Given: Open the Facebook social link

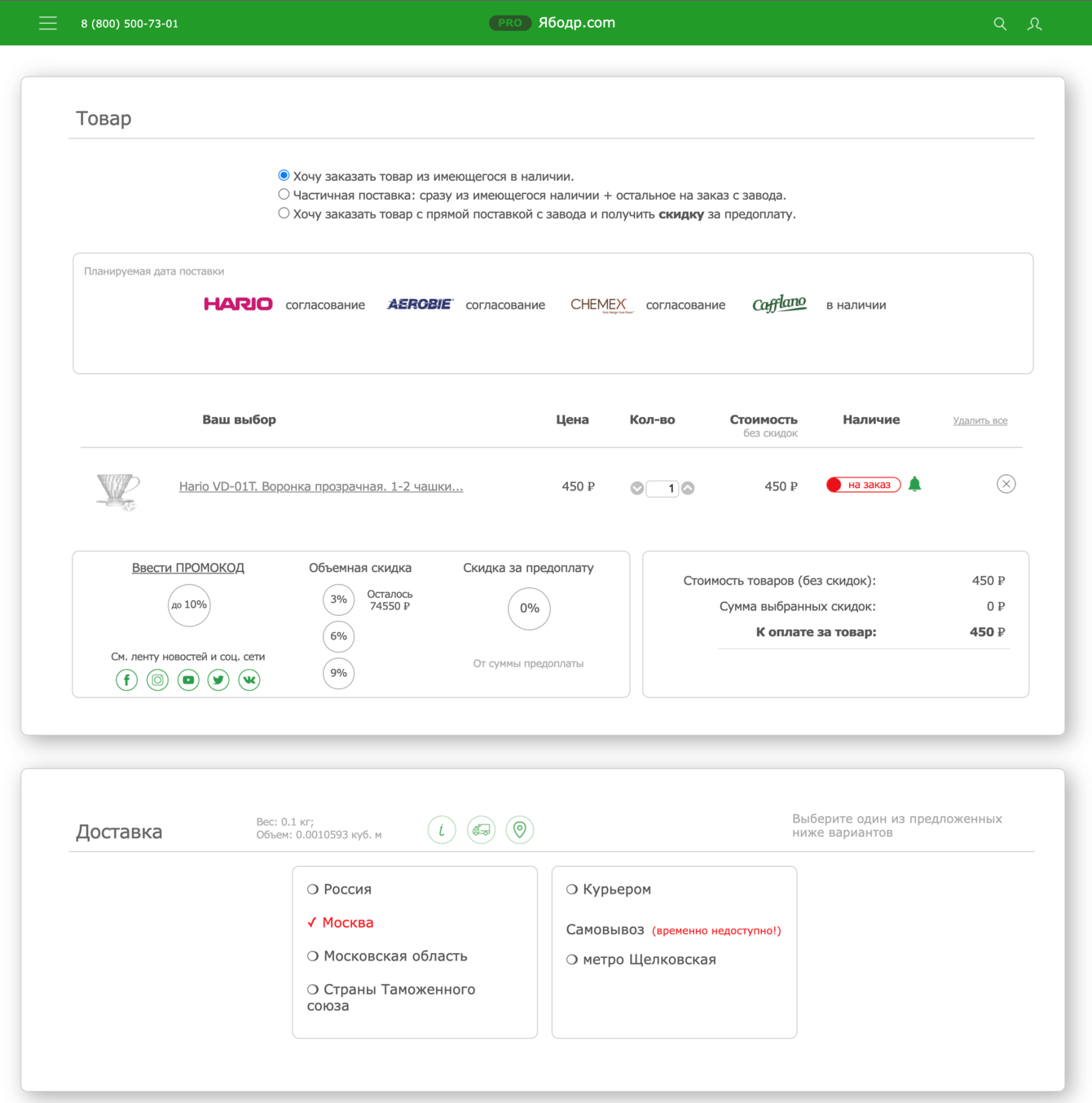Looking at the screenshot, I should (x=126, y=679).
